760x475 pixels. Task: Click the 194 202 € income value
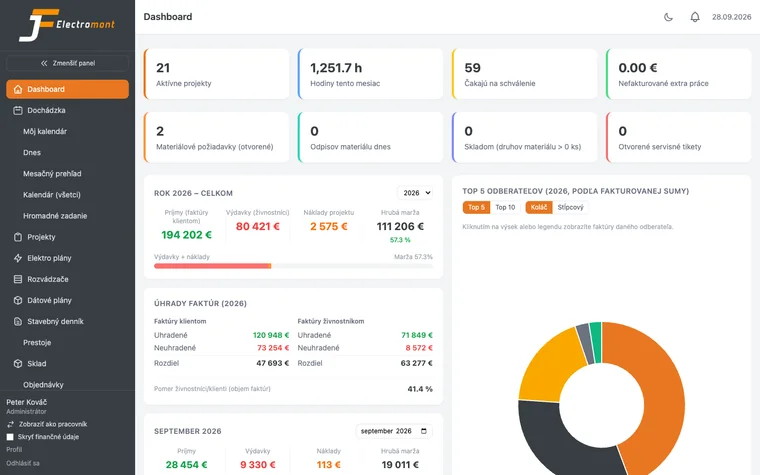point(186,235)
